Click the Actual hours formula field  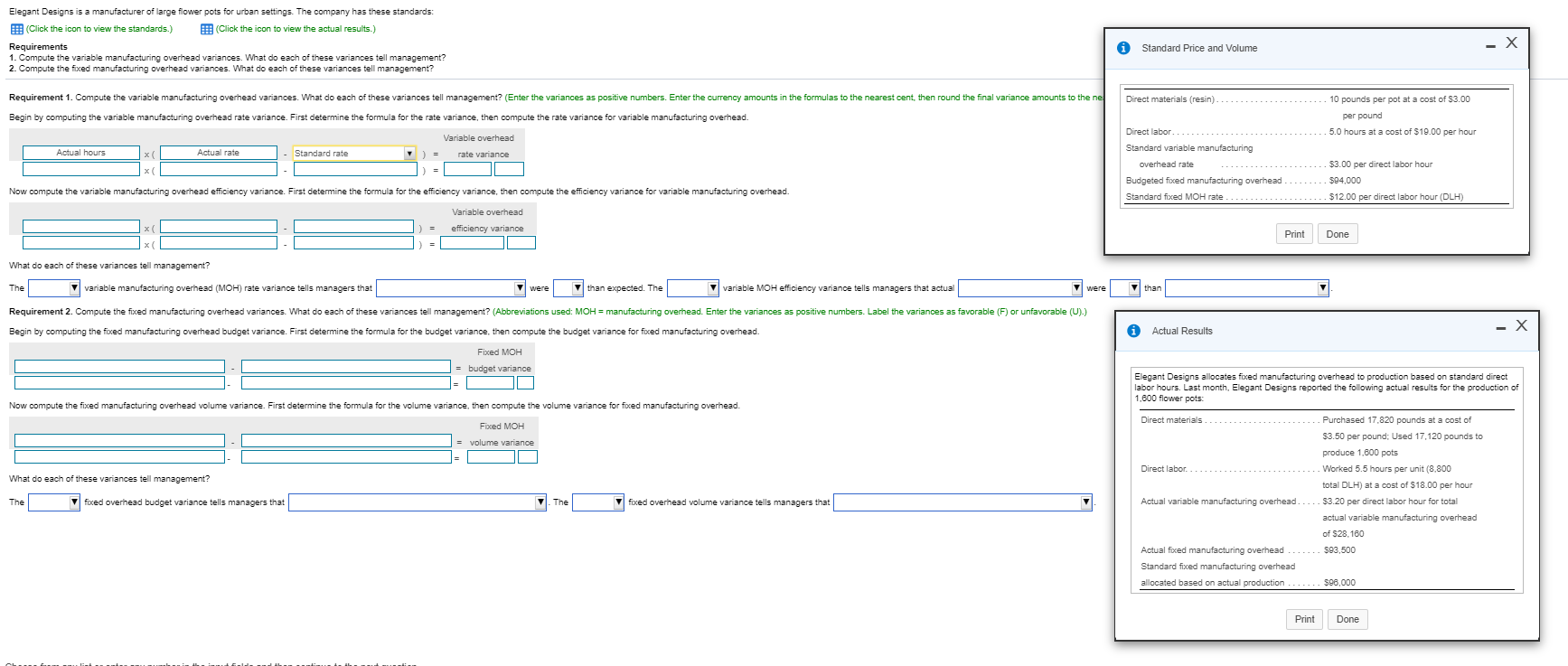click(81, 154)
